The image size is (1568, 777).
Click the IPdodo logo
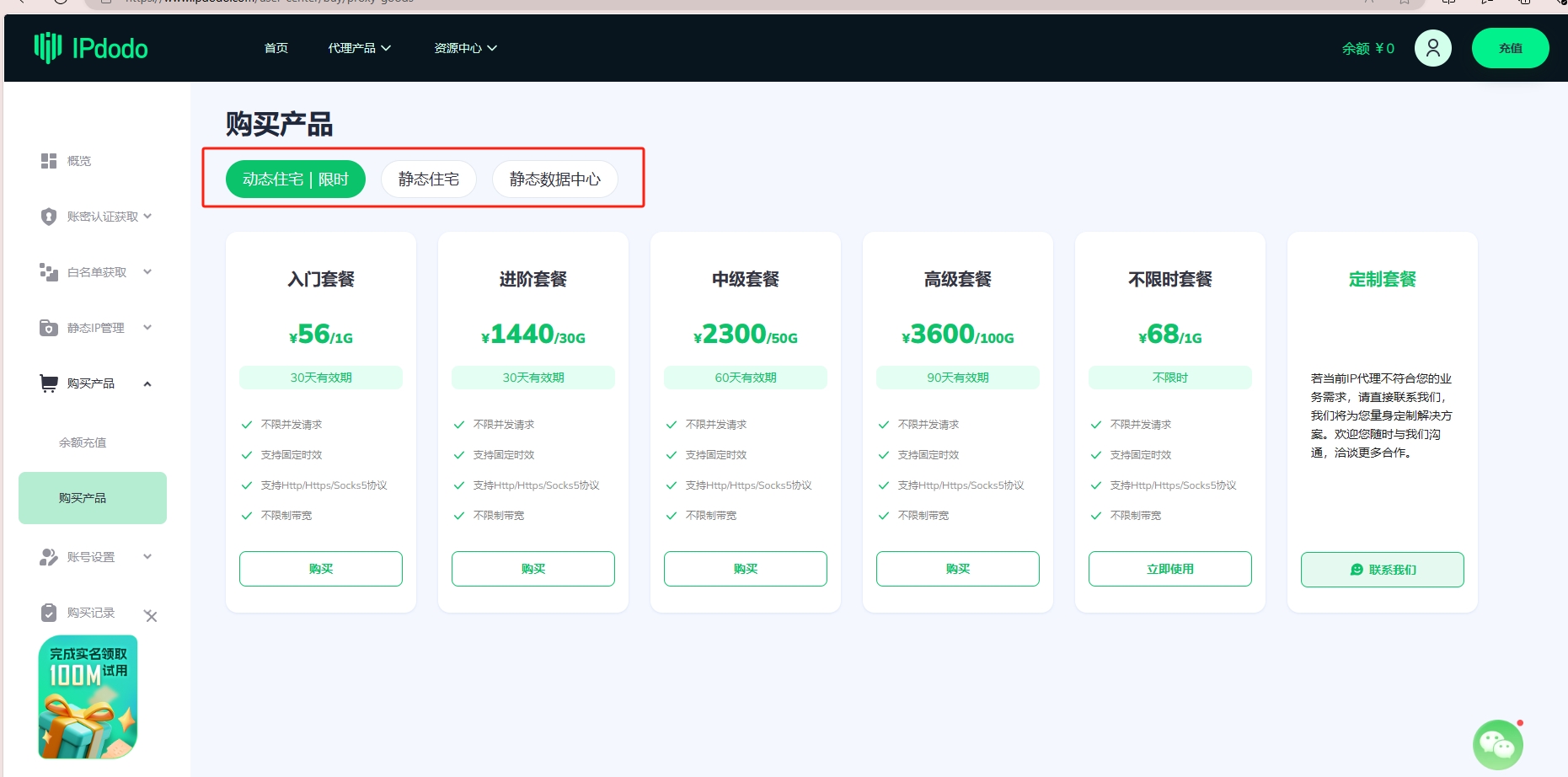point(90,48)
